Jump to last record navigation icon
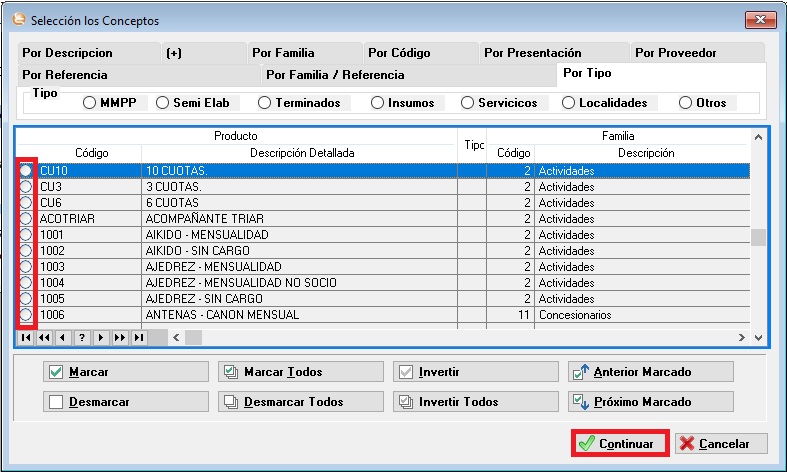787x472 pixels. tap(138, 338)
